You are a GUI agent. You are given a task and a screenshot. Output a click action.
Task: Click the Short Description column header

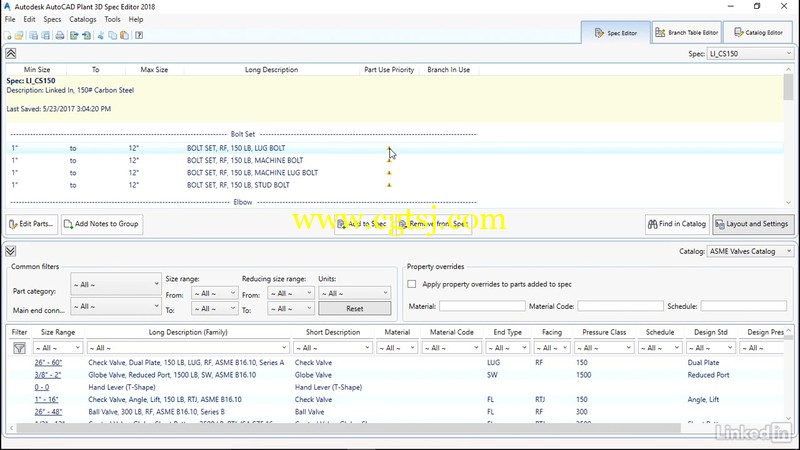coord(333,332)
